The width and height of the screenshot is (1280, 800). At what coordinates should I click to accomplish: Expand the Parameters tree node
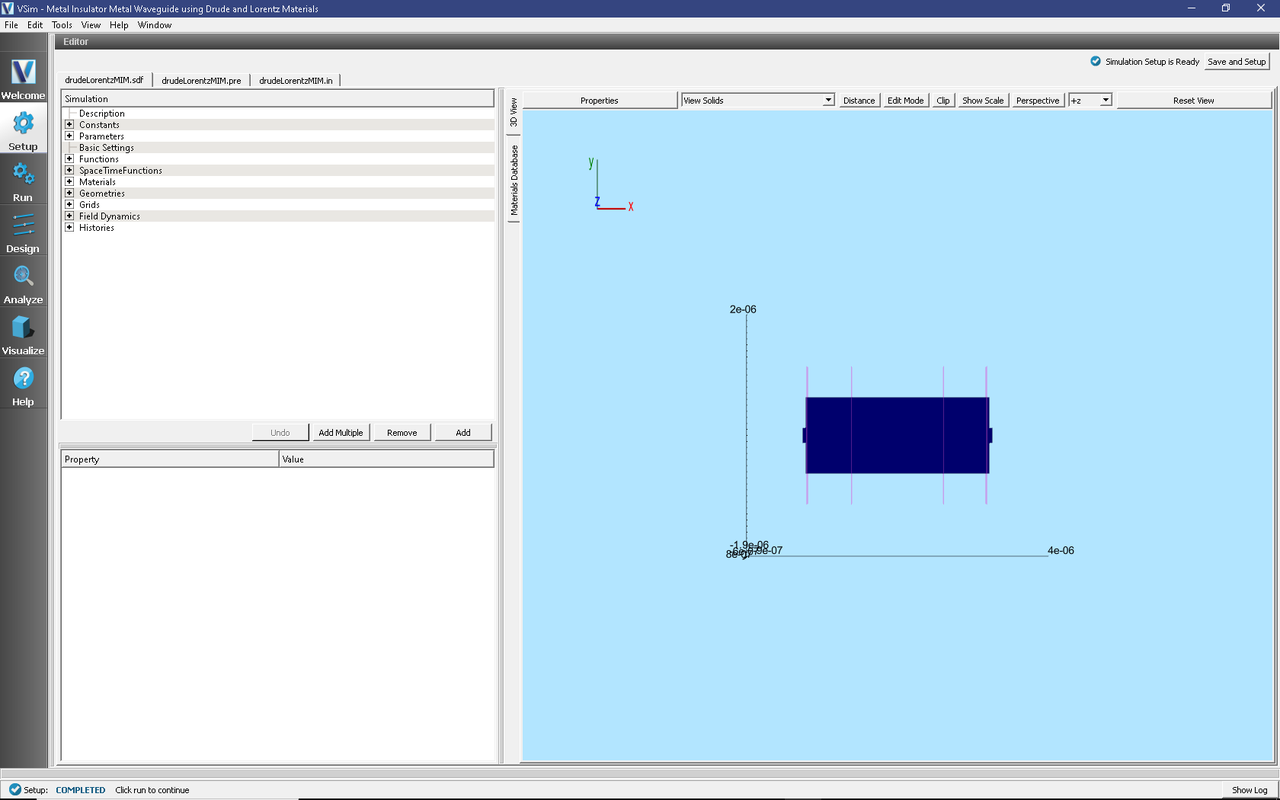click(69, 136)
